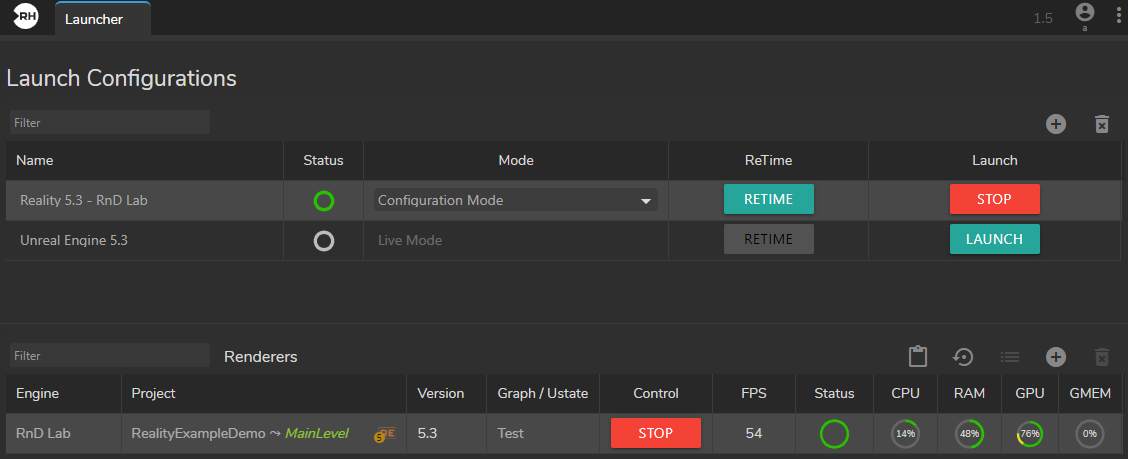Launch the Unreal Engine 5.3 configuration
Image resolution: width=1128 pixels, height=459 pixels.
point(994,239)
